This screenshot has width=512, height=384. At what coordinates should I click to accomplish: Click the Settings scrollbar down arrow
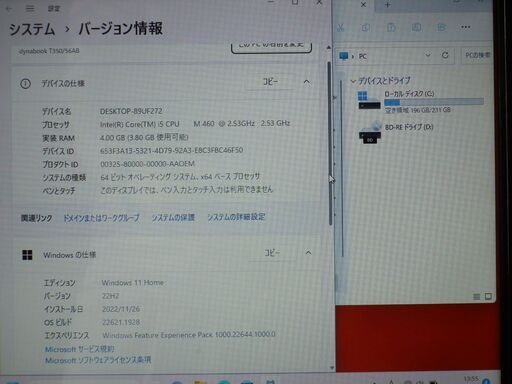click(332, 368)
